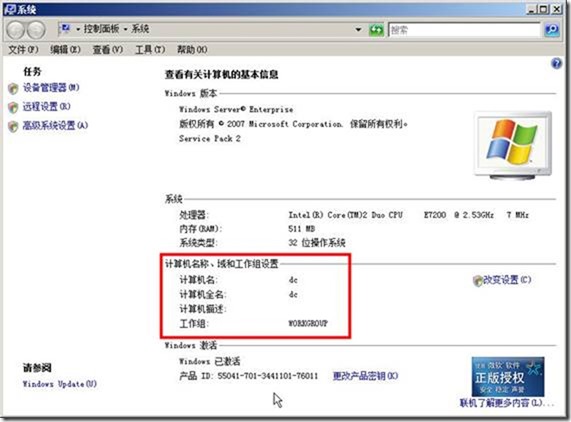Open the 编辑(E) menu
The width and height of the screenshot is (571, 422).
tap(65, 50)
